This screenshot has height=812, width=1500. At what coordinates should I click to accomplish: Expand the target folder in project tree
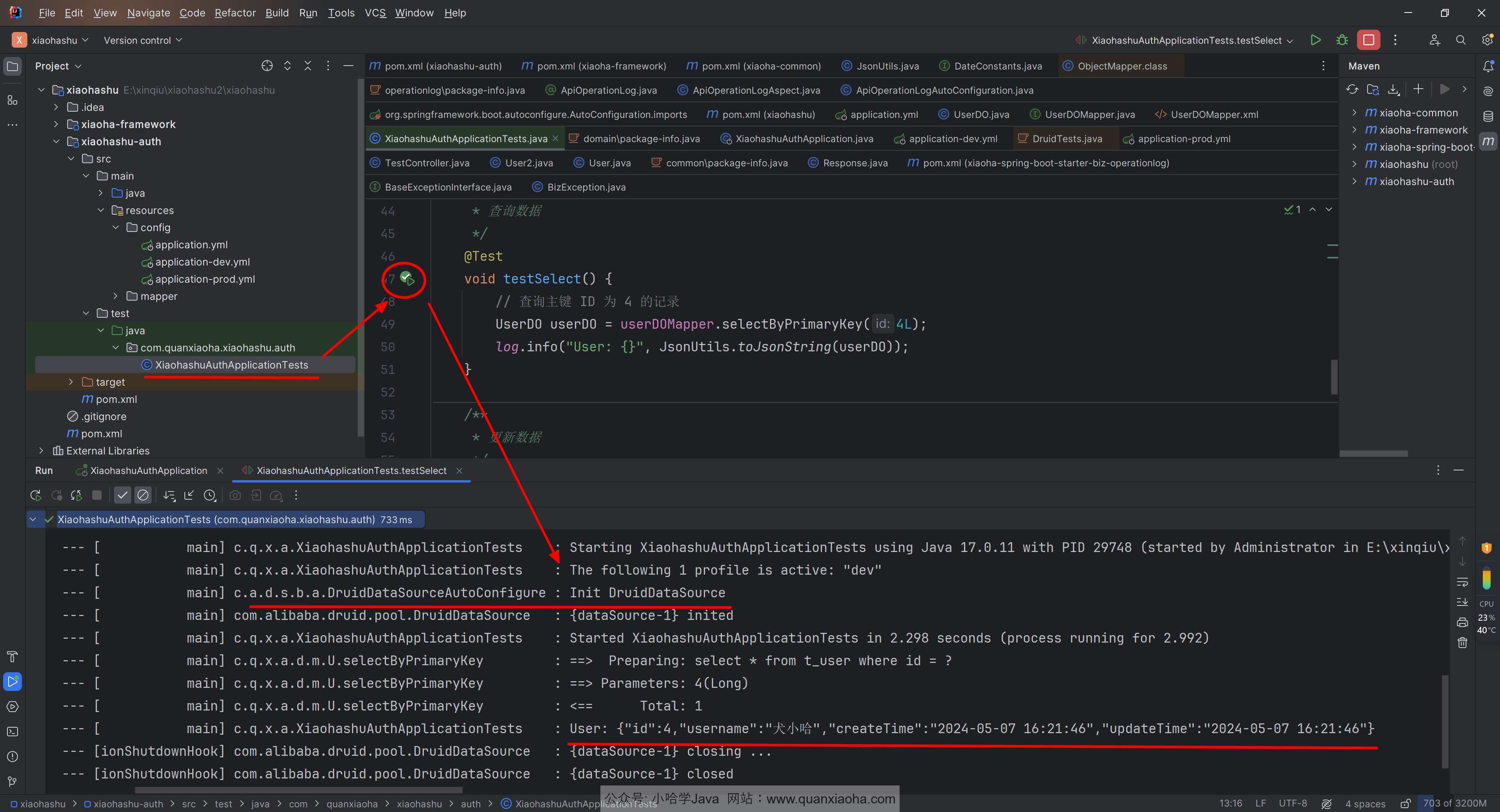71,382
